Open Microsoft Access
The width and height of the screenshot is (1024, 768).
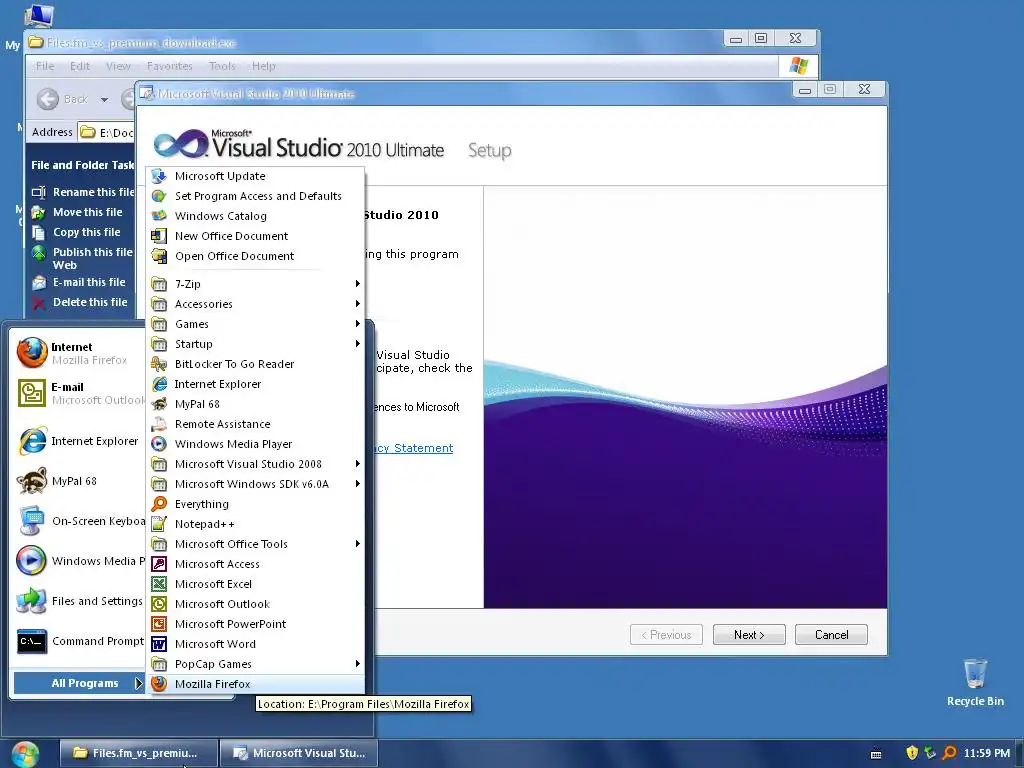pyautogui.click(x=255, y=564)
